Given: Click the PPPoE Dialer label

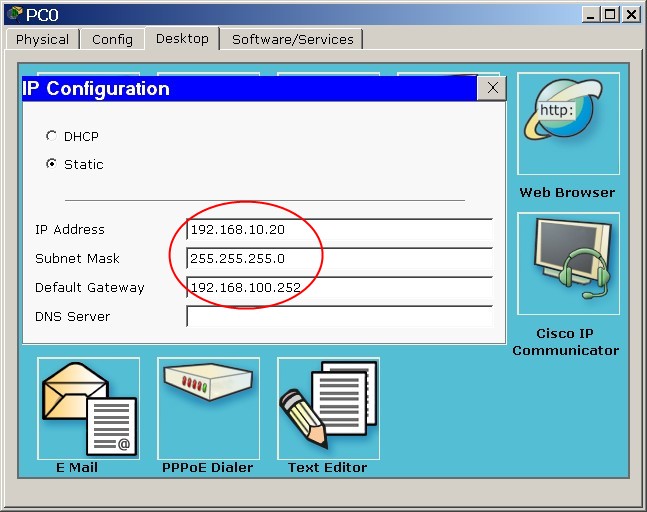Looking at the screenshot, I should (208, 467).
